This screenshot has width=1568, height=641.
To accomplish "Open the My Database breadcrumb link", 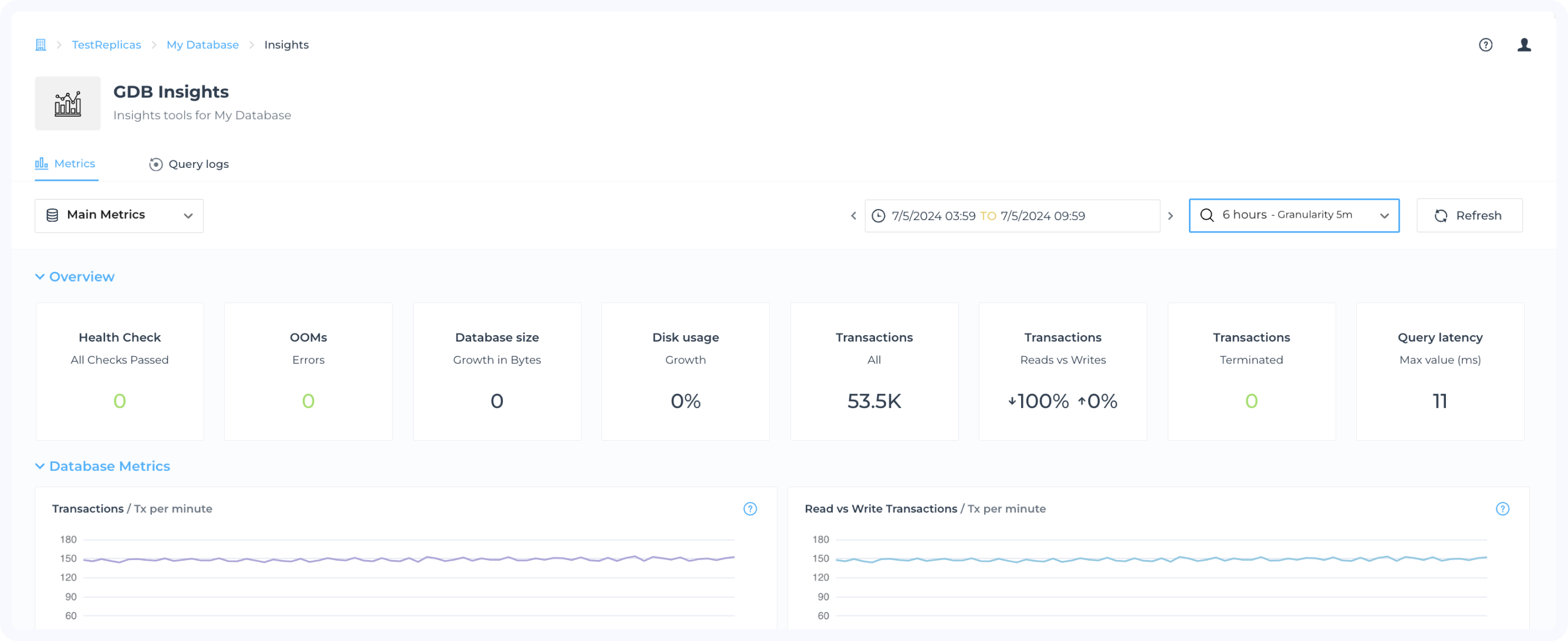I will 202,45.
